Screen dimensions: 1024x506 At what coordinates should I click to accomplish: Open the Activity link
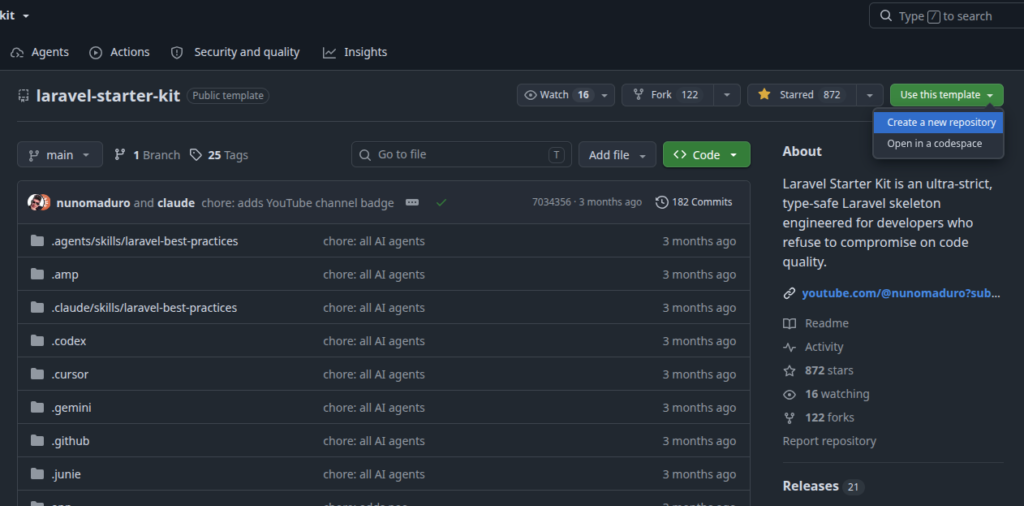tap(824, 347)
